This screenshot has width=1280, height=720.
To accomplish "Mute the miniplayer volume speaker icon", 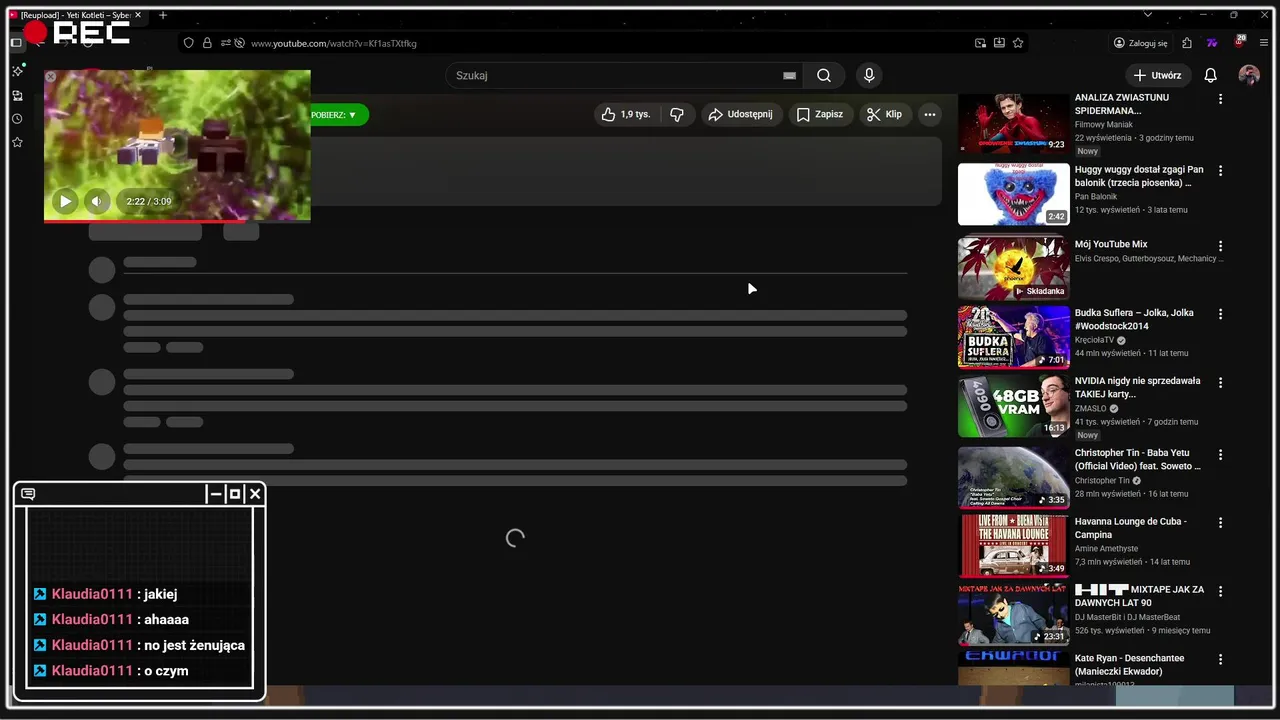I will (x=97, y=201).
